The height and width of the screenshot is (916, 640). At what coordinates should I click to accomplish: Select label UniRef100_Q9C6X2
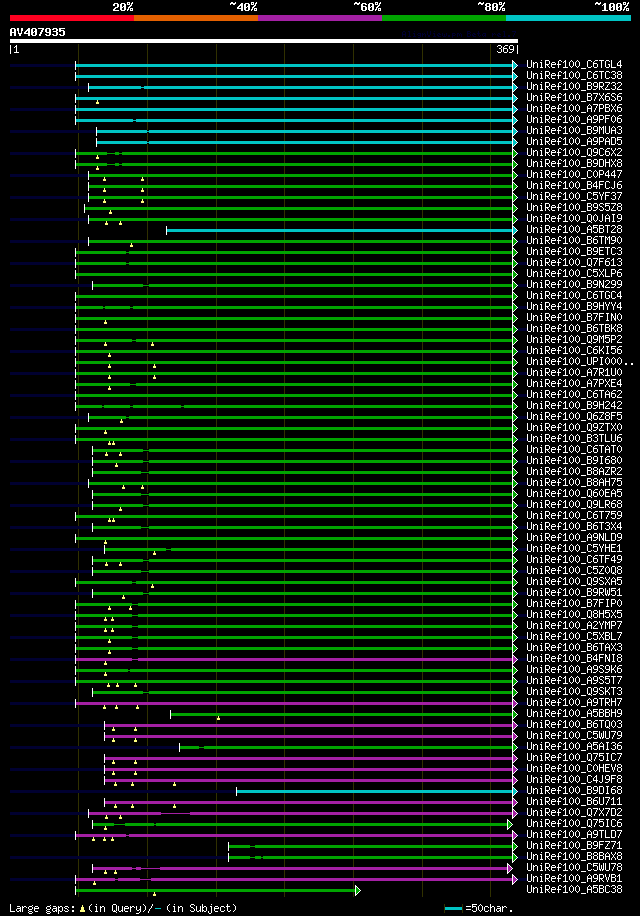tap(574, 152)
